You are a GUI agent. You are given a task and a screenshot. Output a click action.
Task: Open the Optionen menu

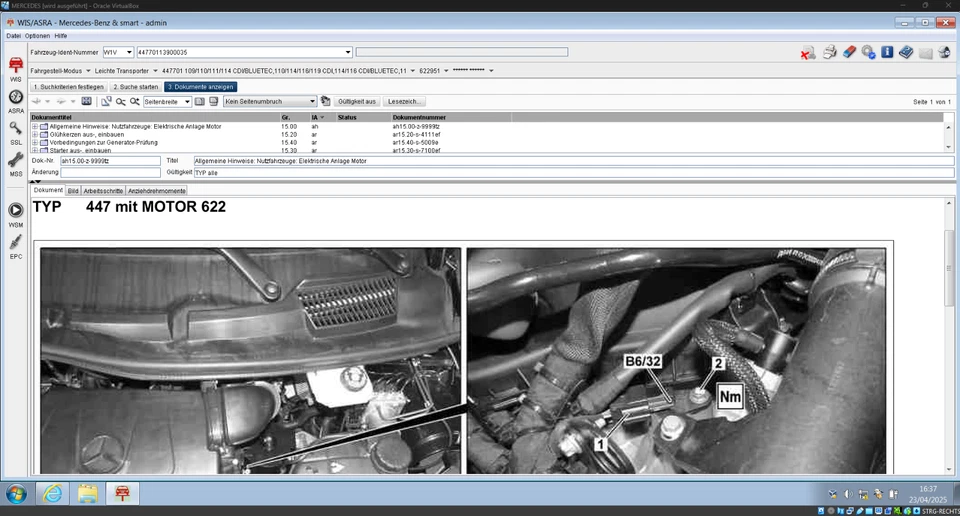coord(37,36)
